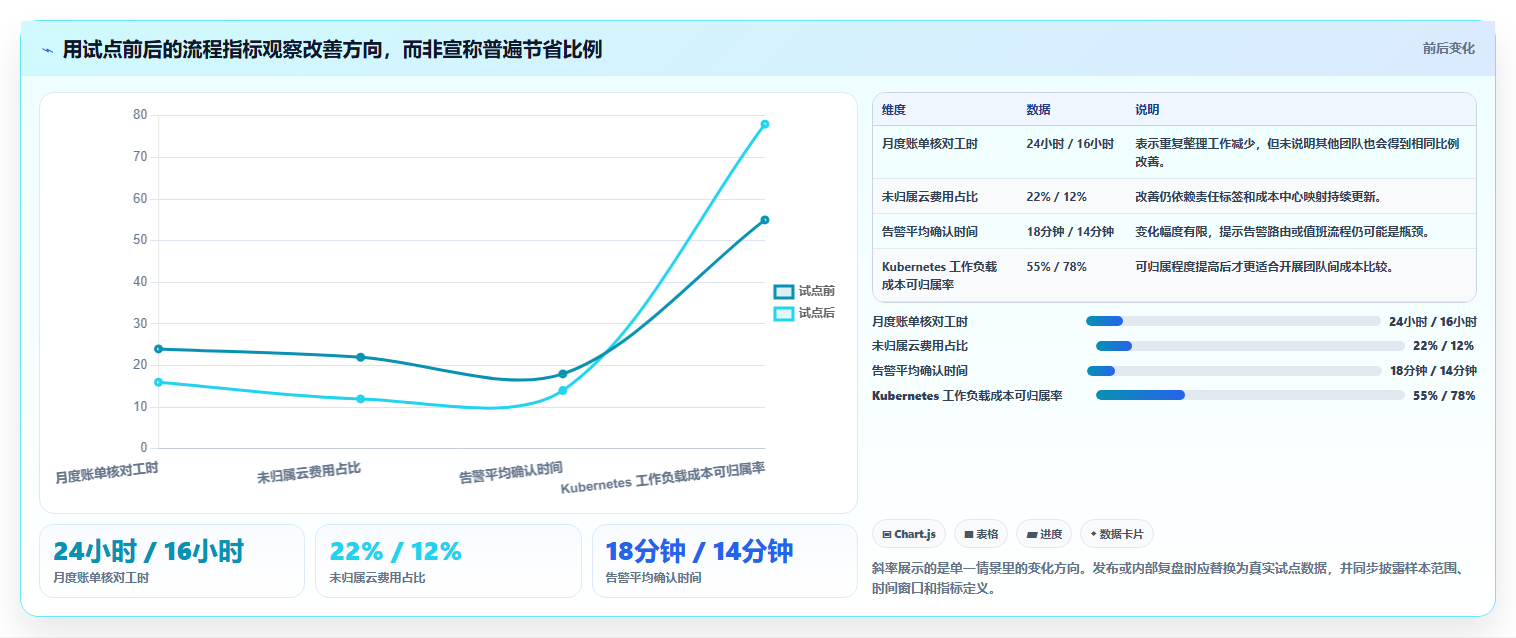
Task: Click the Kubernetes 工作负载成本可归属率 table row label
Action: click(940, 275)
